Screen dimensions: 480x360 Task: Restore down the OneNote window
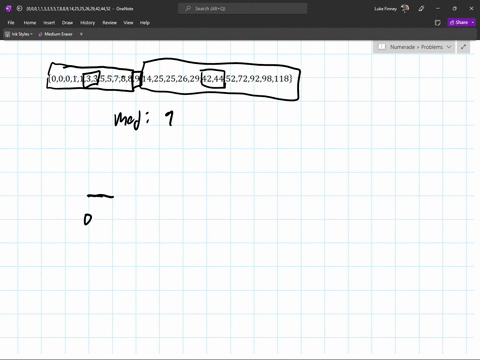[454, 8]
